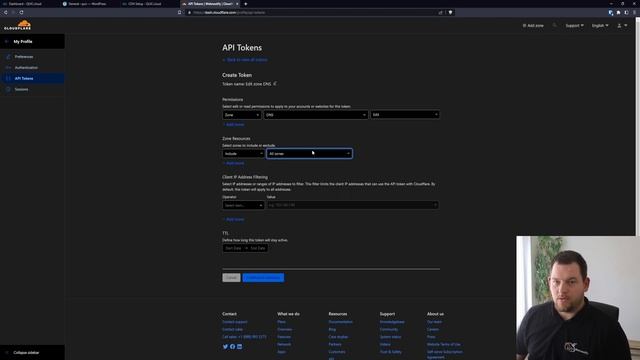The width and height of the screenshot is (640, 360).
Task: Open footer Contact support link
Action: pos(235,322)
